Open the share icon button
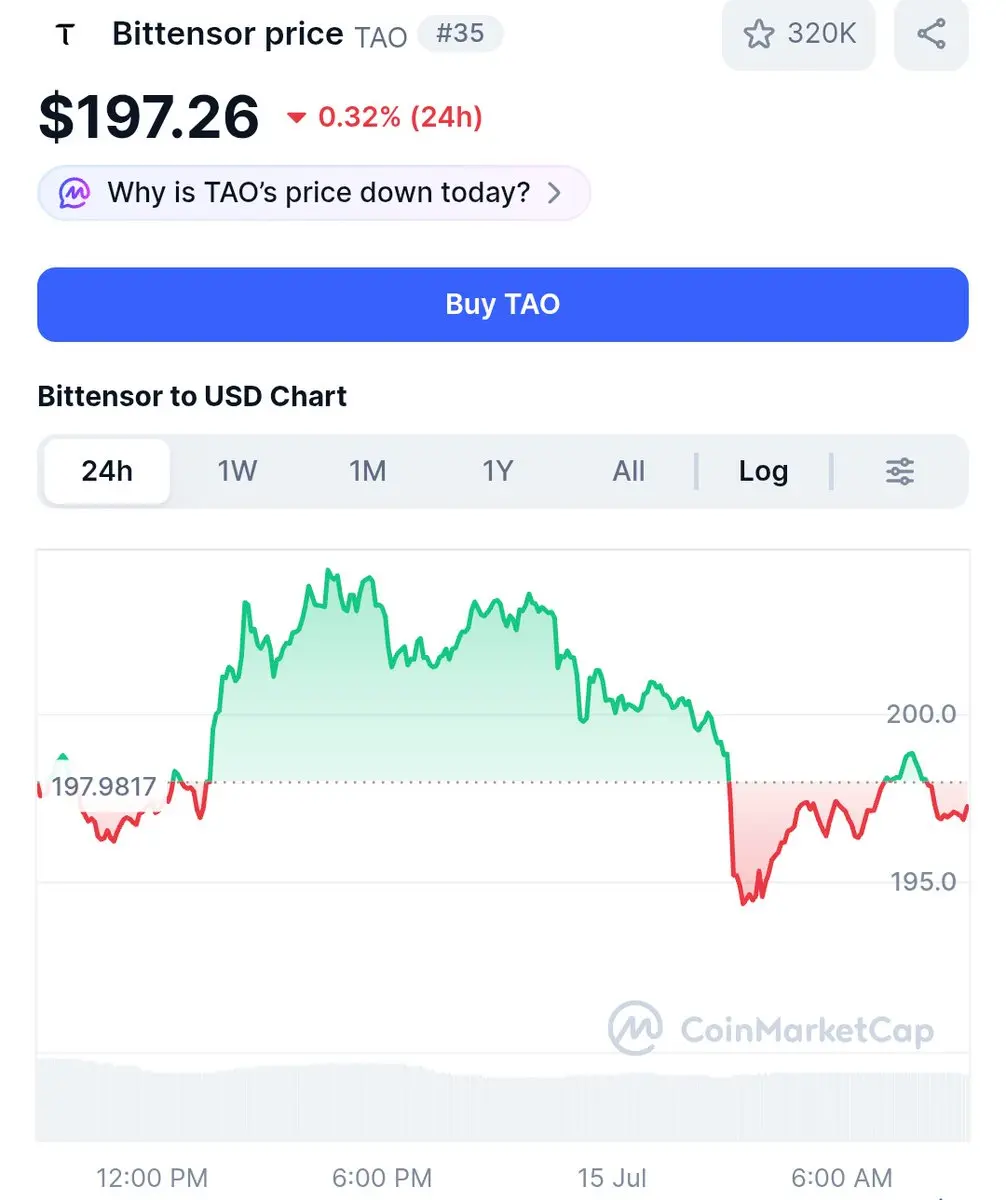Image resolution: width=1006 pixels, height=1200 pixels. tap(931, 34)
